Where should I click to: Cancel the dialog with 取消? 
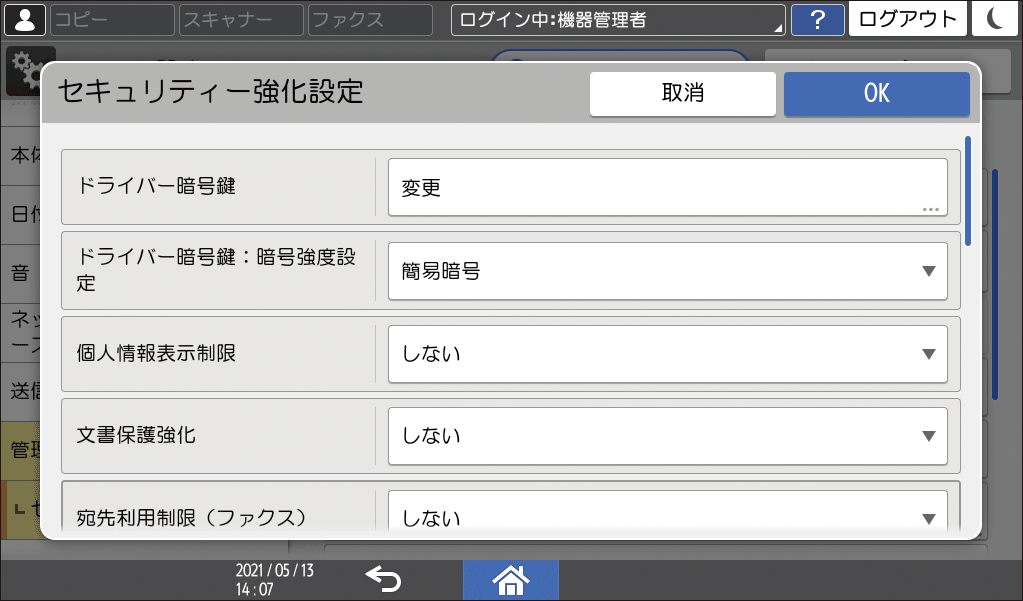tap(683, 93)
